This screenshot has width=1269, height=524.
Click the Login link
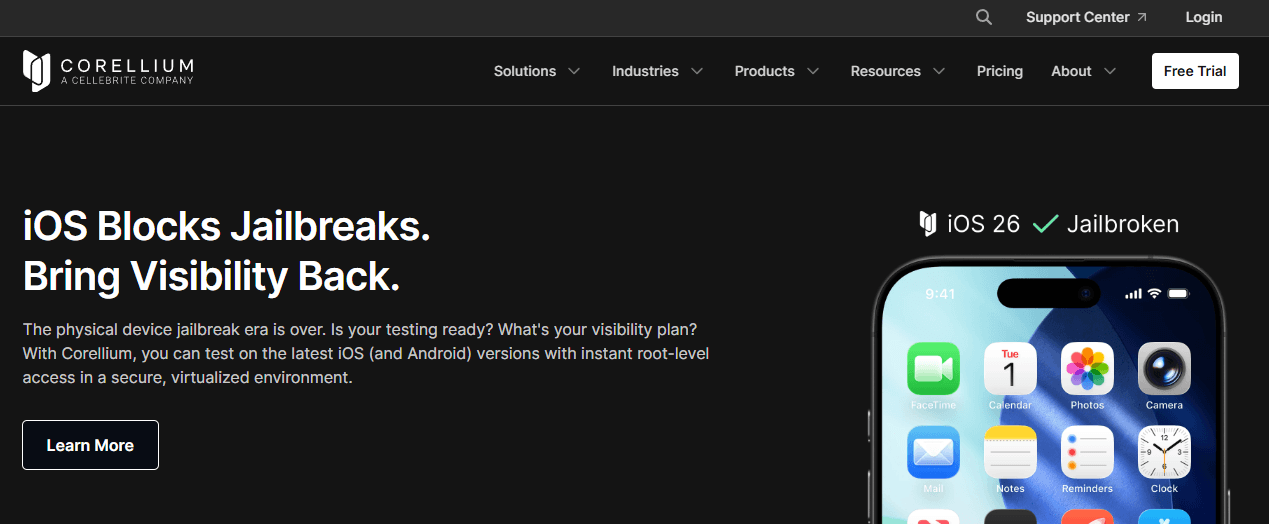click(1204, 17)
